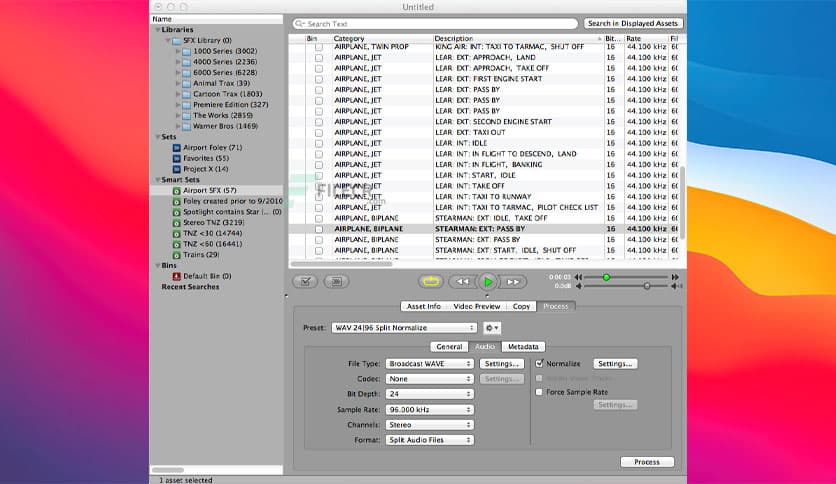Click the skip-forward icon right of position slider
The image size is (836, 484).
[675, 277]
